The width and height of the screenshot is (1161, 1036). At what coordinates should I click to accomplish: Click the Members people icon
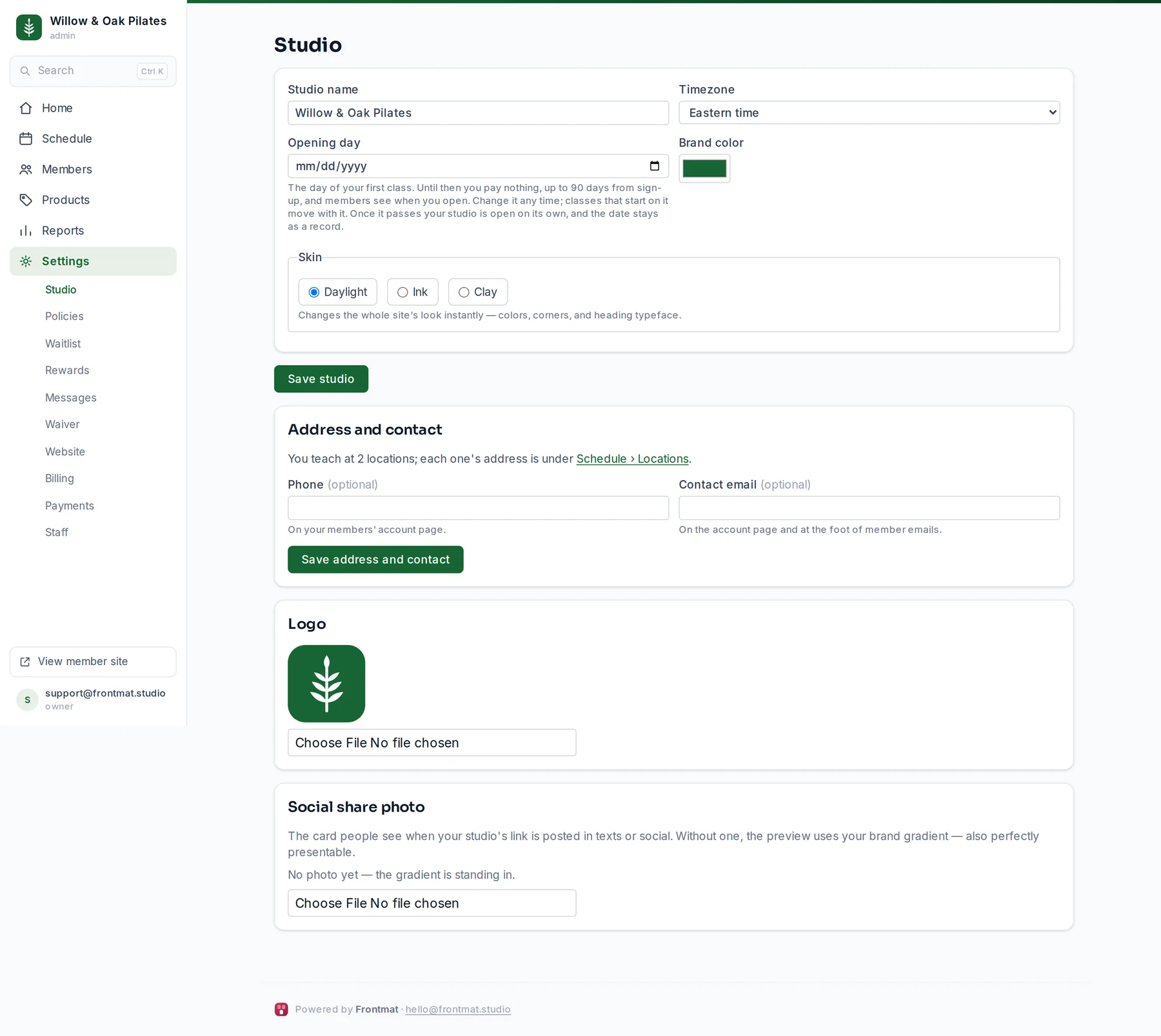point(26,170)
